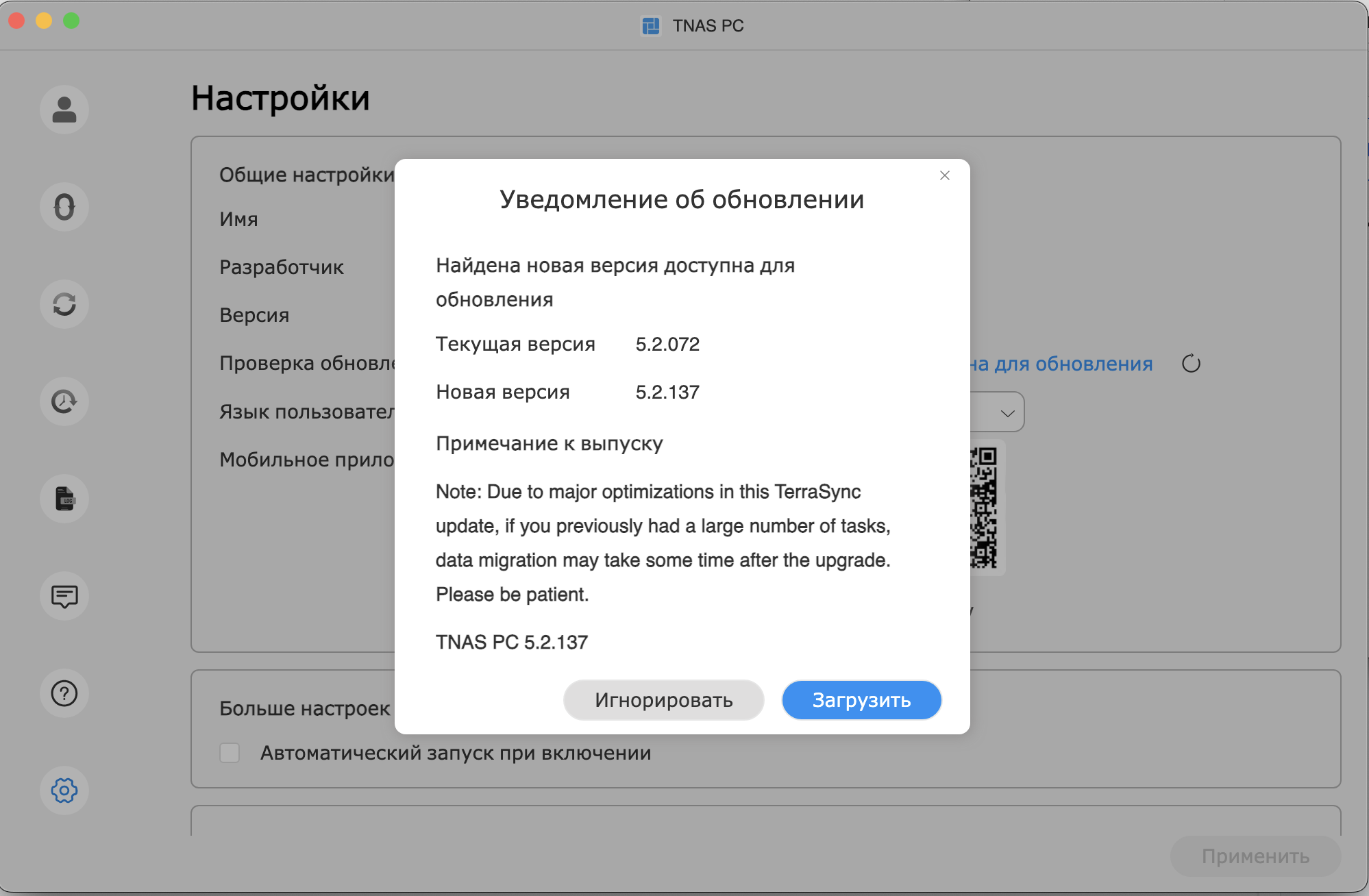The width and height of the screenshot is (1369, 896).
Task: Click the link-shaped icon in the sidebar
Action: pyautogui.click(x=64, y=207)
